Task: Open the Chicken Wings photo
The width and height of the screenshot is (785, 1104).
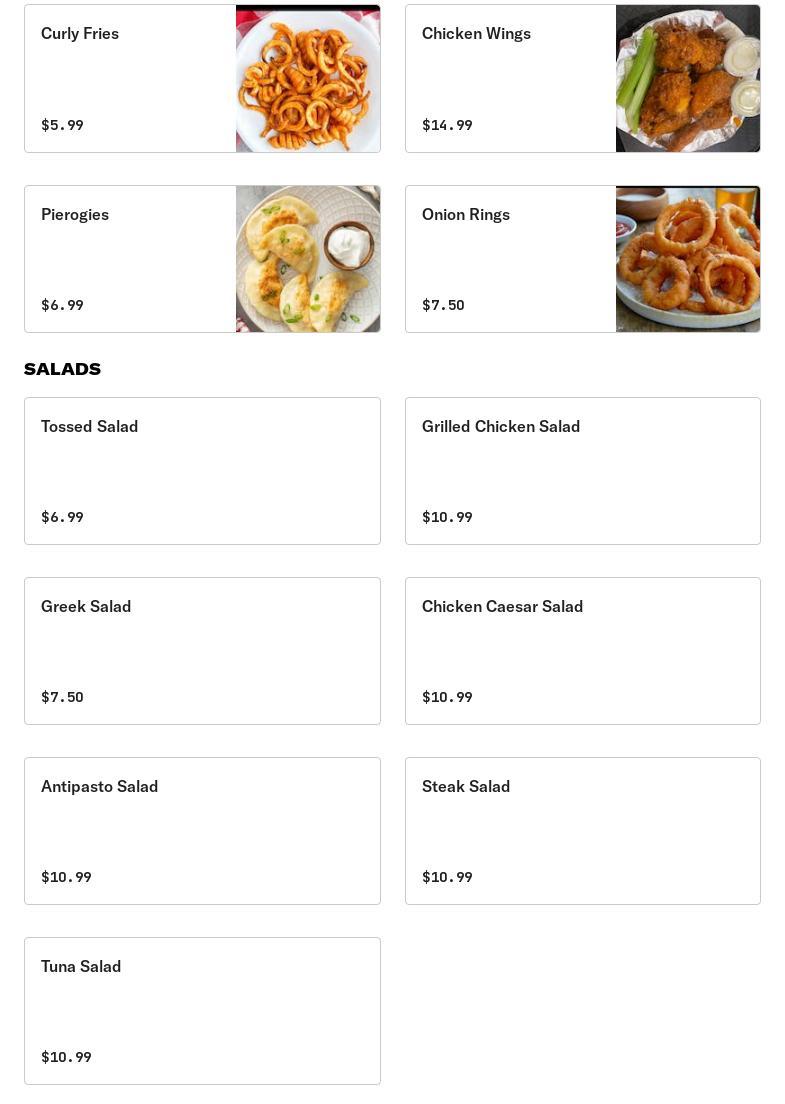Action: (688, 78)
